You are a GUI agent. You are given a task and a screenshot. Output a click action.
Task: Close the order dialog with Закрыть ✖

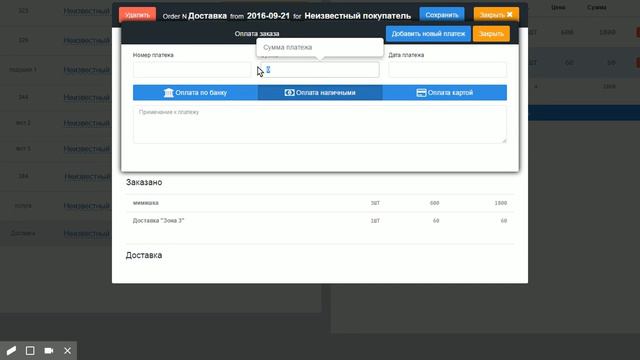click(x=496, y=15)
